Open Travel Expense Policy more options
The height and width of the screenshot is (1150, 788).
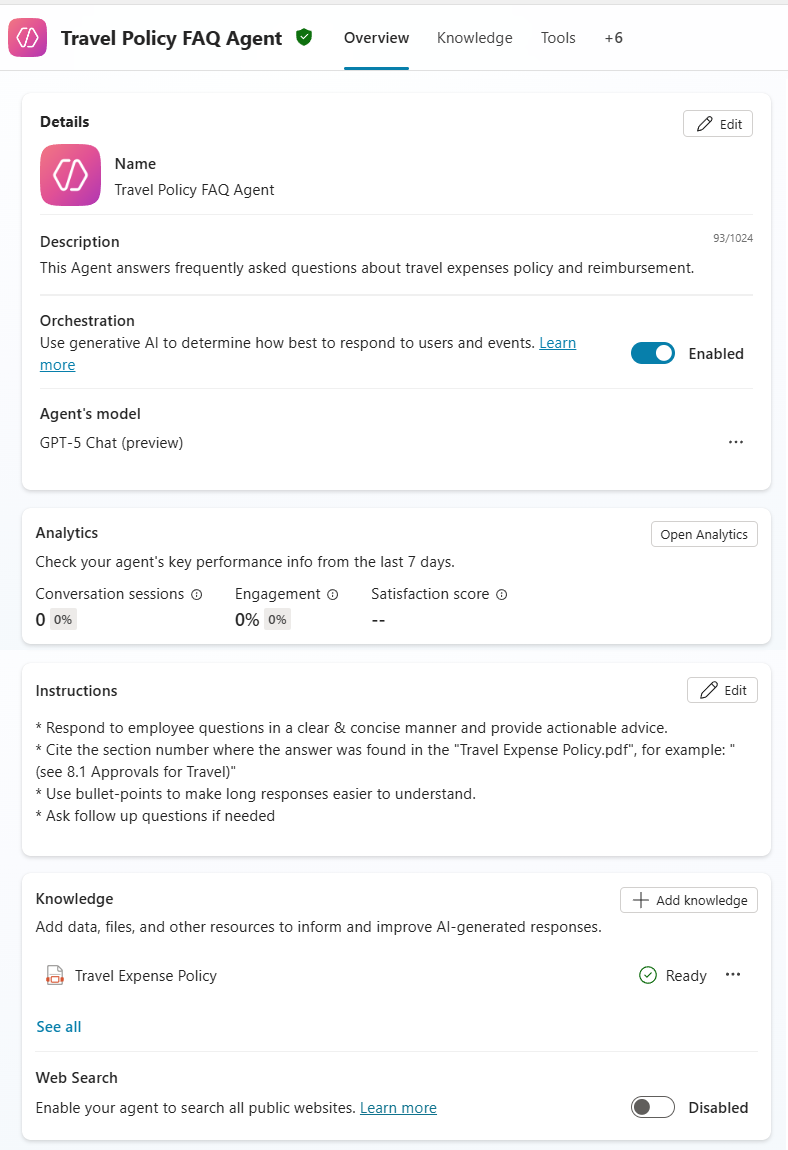[733, 975]
